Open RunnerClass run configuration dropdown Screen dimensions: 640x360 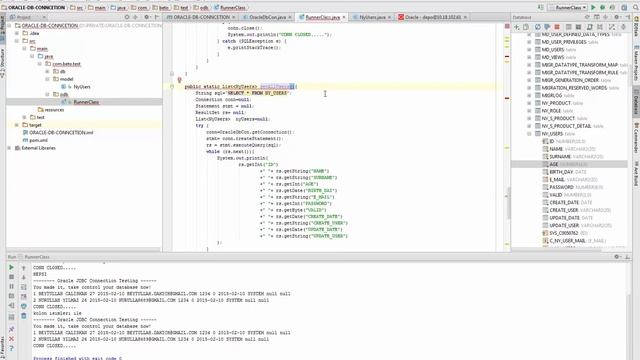point(567,7)
